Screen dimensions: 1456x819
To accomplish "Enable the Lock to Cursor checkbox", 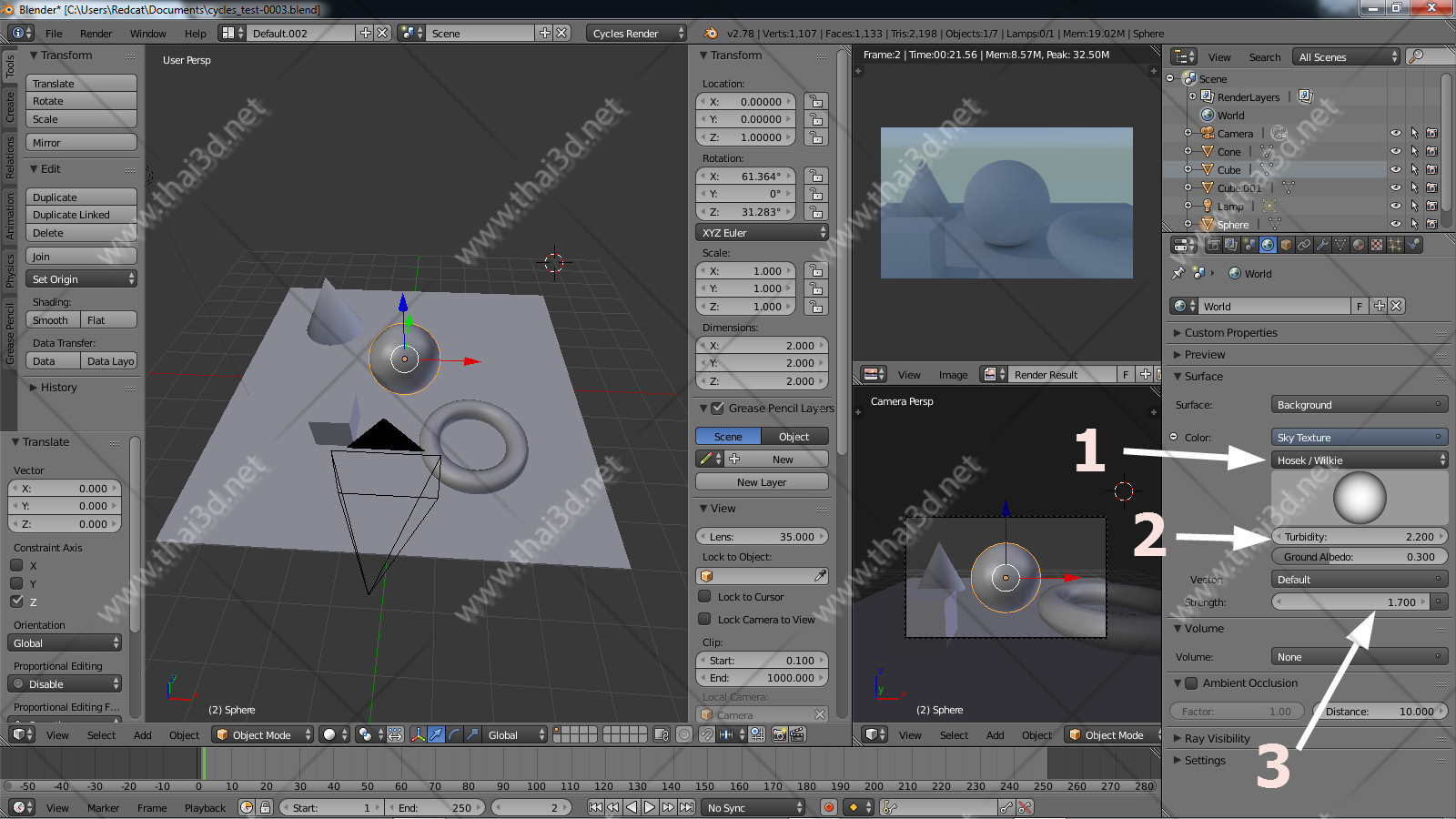I will pyautogui.click(x=704, y=597).
